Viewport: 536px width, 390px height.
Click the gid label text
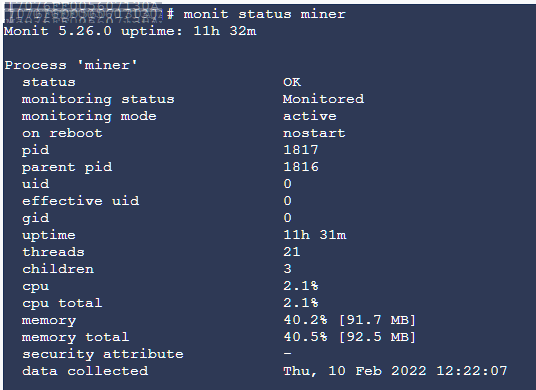click(36, 218)
